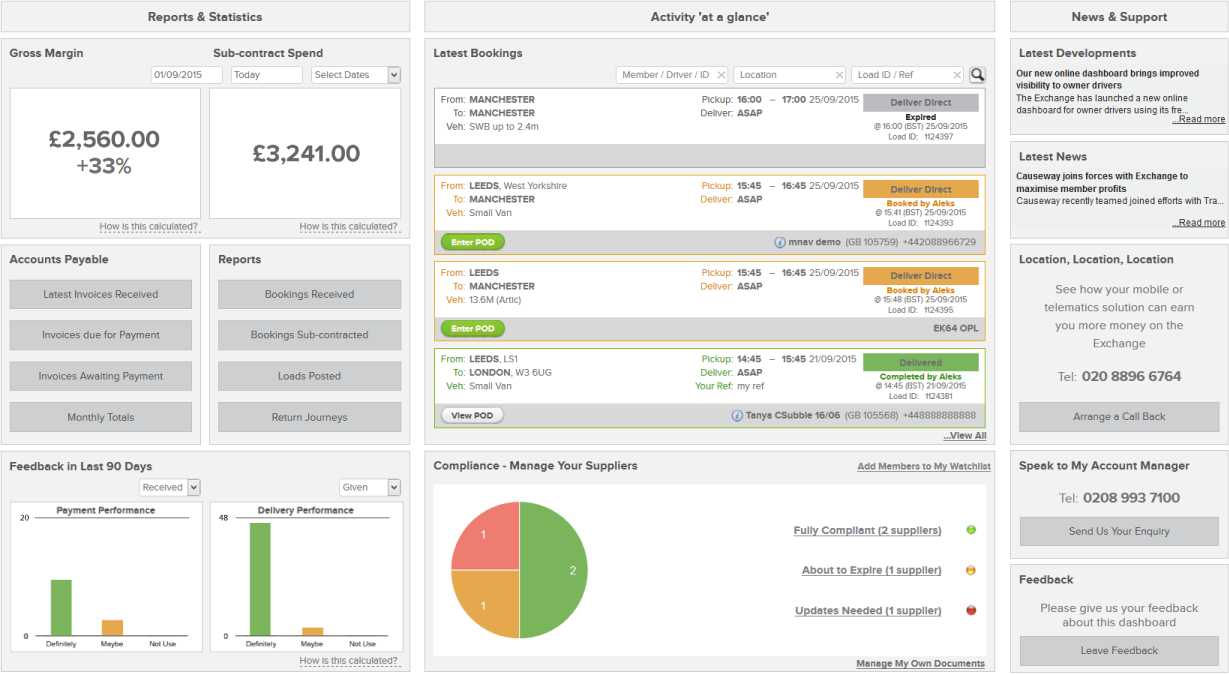The width and height of the screenshot is (1229, 674).
Task: Click the red Updates Needed status dot
Action: [x=970, y=610]
